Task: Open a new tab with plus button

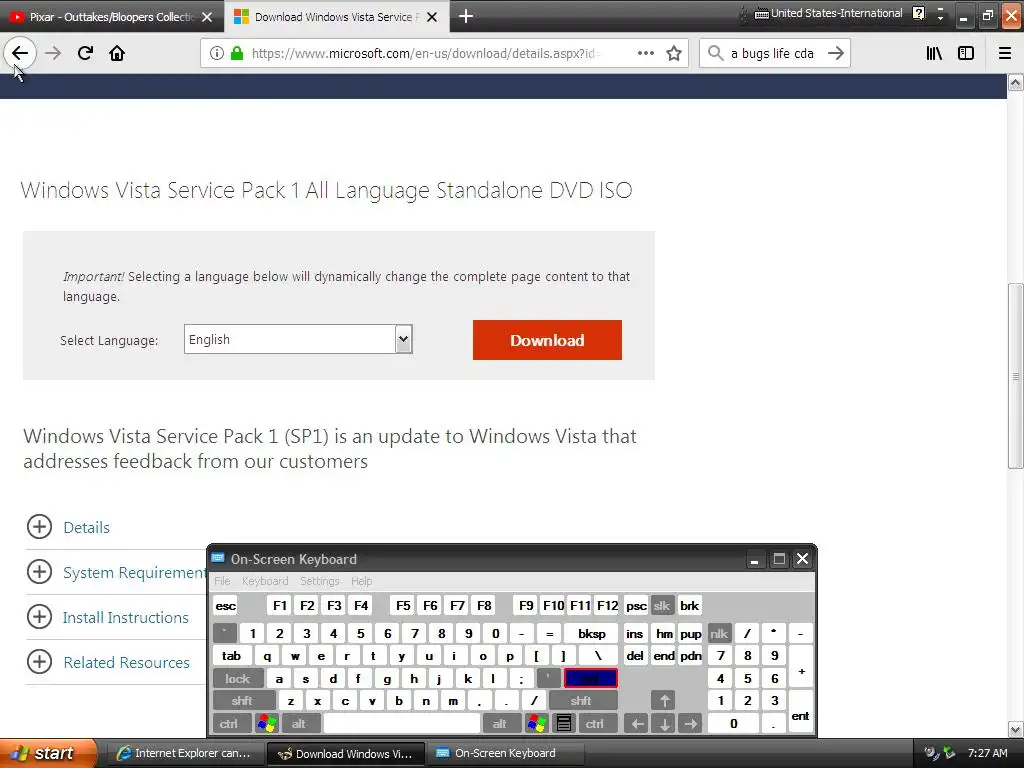Action: coord(466,16)
